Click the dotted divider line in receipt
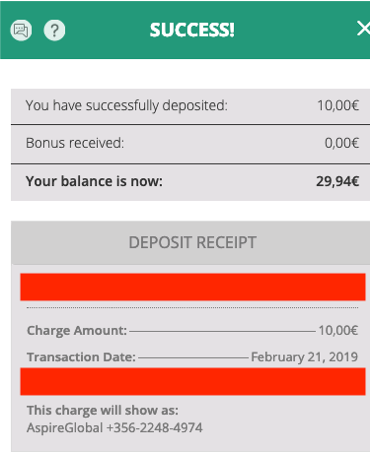The image size is (370, 452). 192,308
